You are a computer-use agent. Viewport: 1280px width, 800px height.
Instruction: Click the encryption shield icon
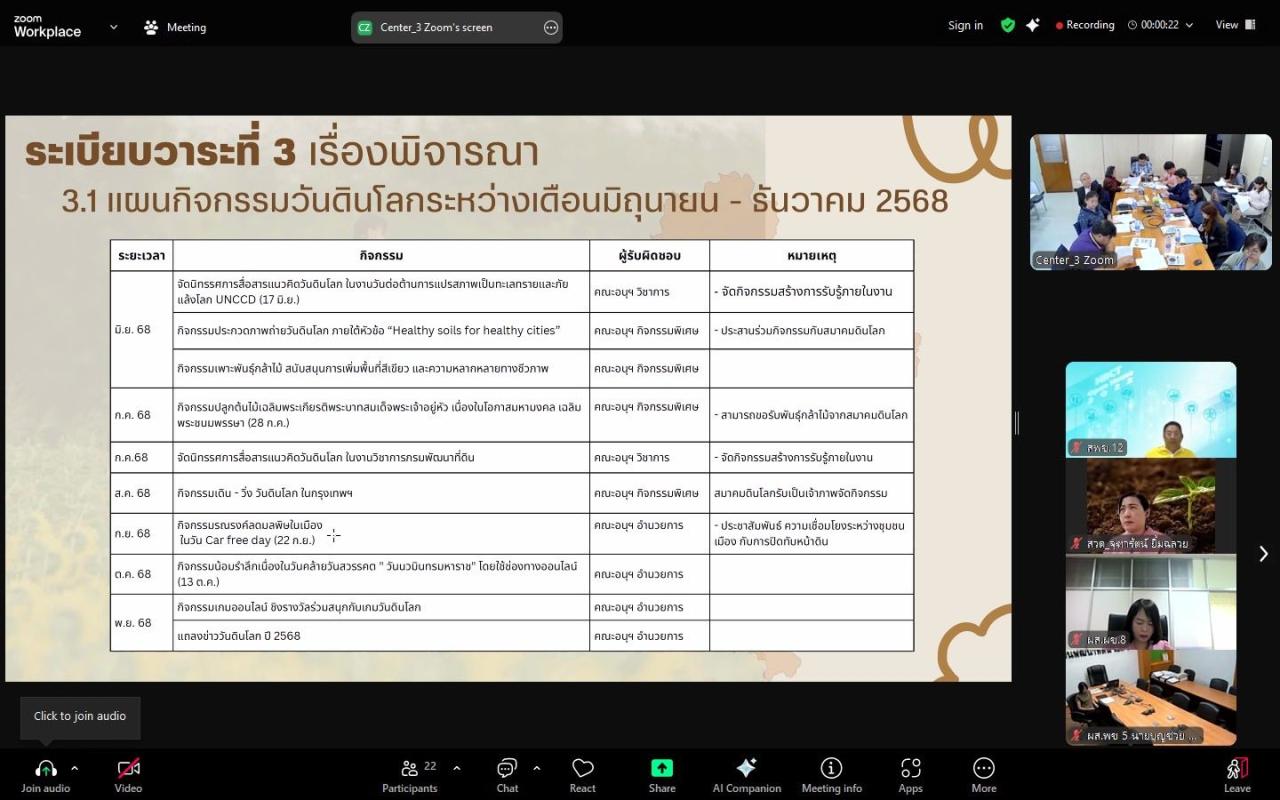(x=1008, y=24)
